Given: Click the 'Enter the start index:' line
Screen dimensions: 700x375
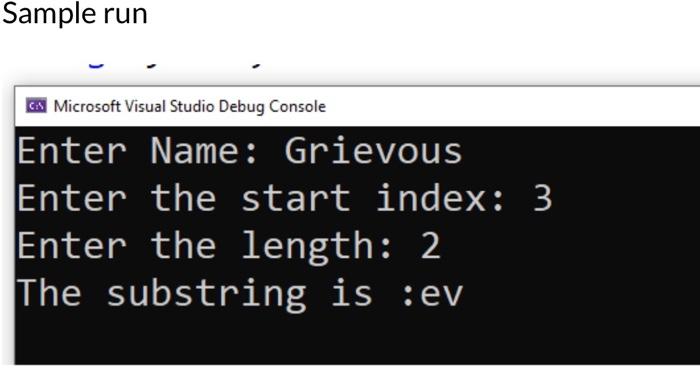Looking at the screenshot, I should point(261,198).
